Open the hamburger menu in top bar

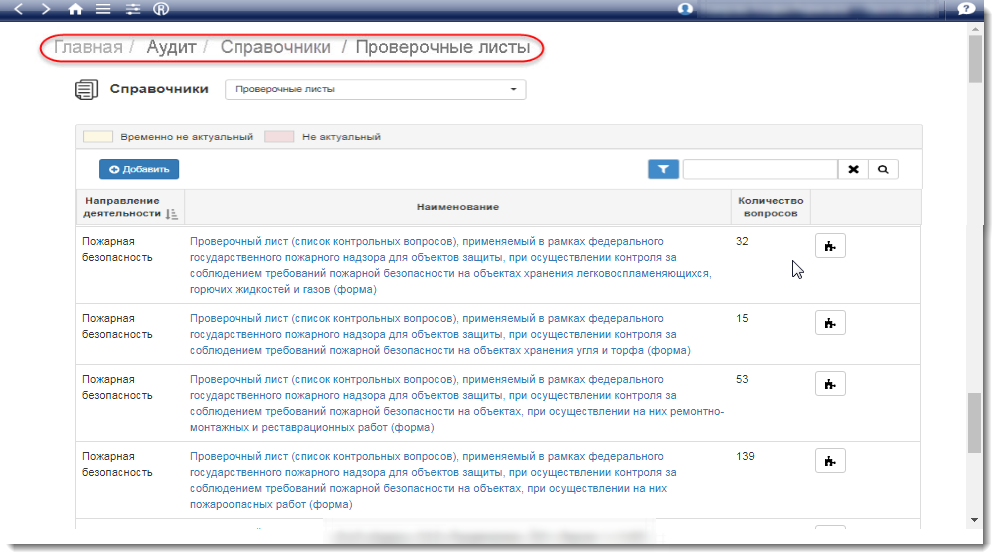[103, 9]
